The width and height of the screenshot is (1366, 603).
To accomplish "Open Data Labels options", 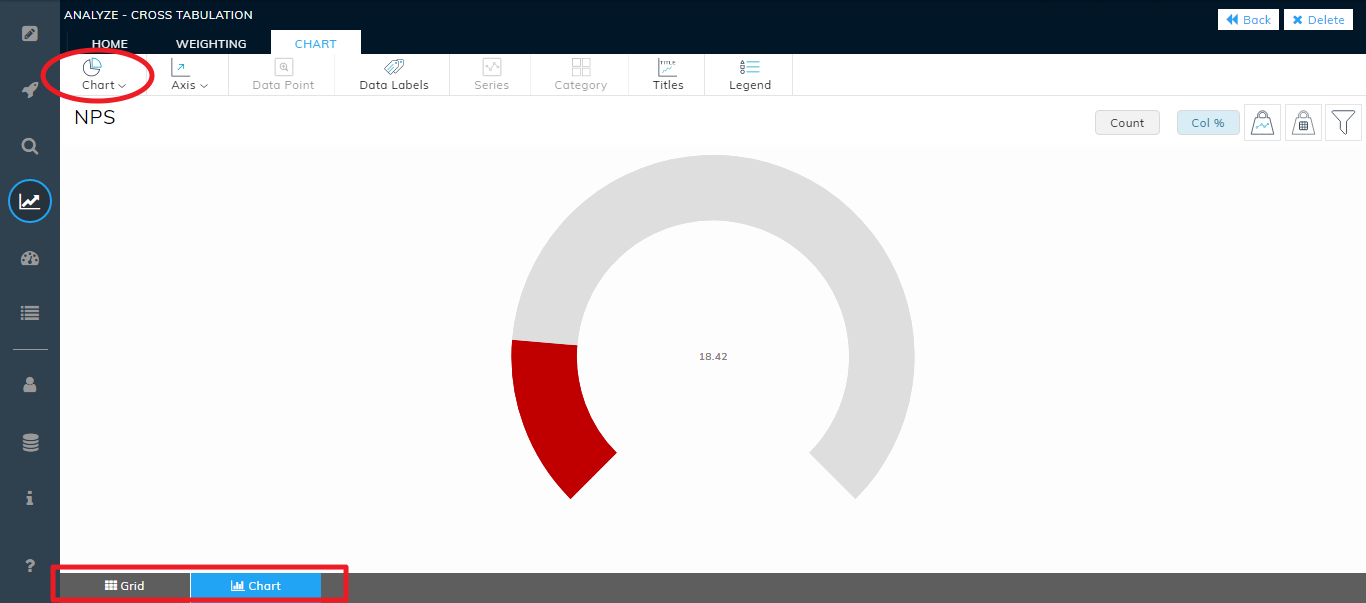I will (x=394, y=75).
